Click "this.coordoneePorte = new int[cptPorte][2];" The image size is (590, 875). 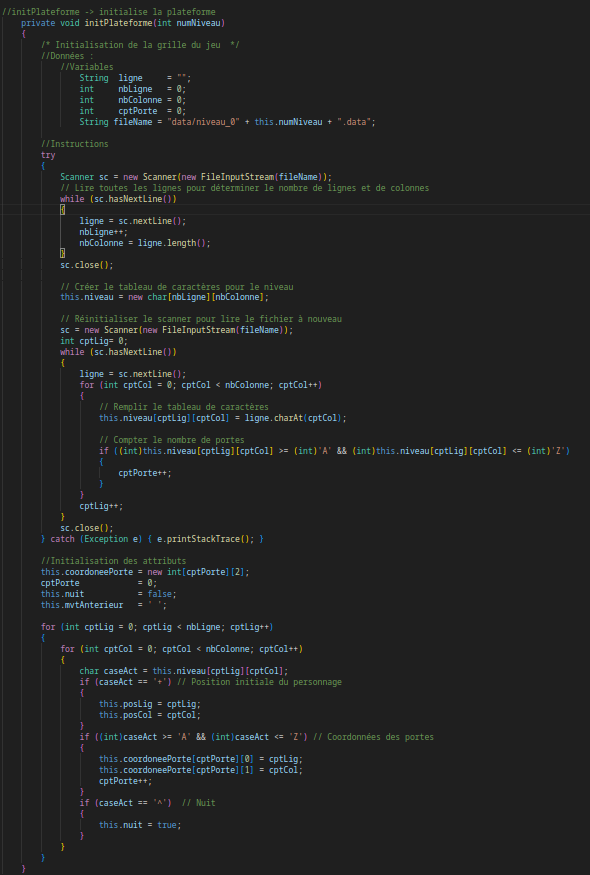point(145,571)
